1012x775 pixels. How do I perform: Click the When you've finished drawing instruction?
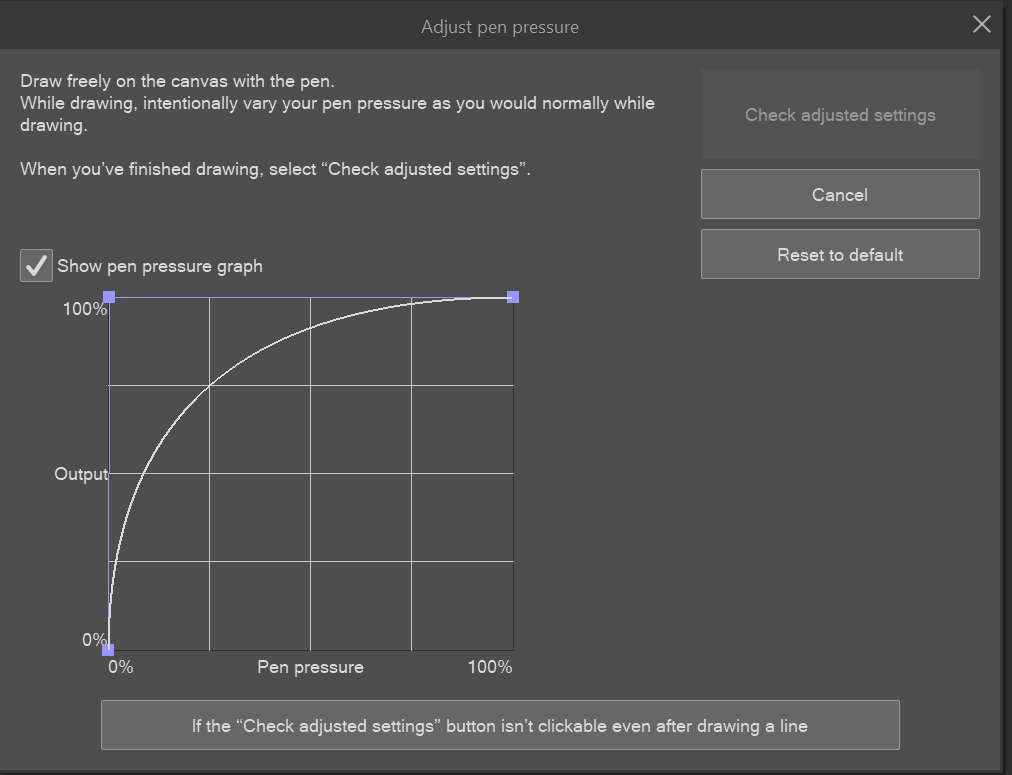(x=276, y=169)
